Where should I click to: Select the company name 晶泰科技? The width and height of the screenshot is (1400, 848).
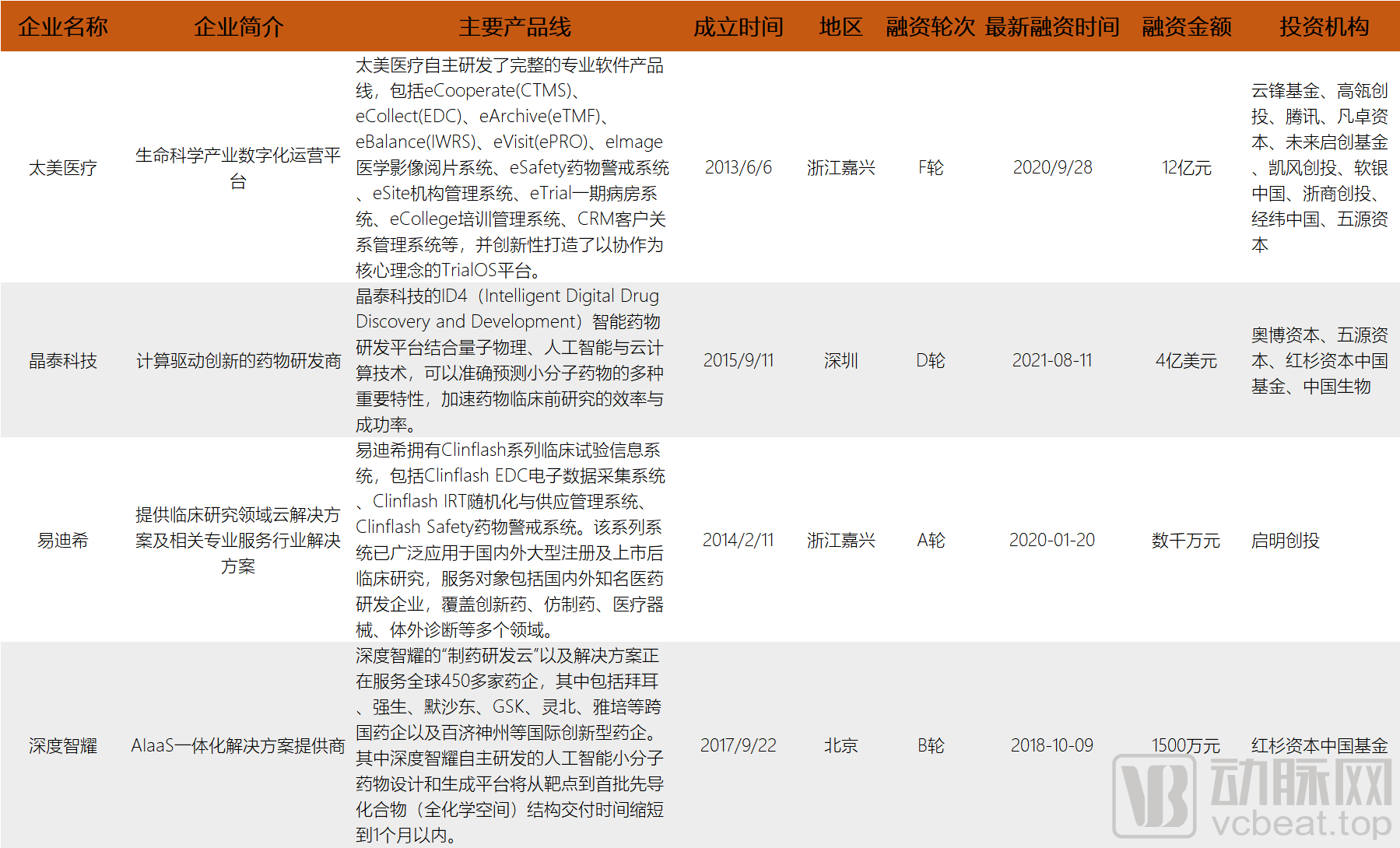pos(63,361)
